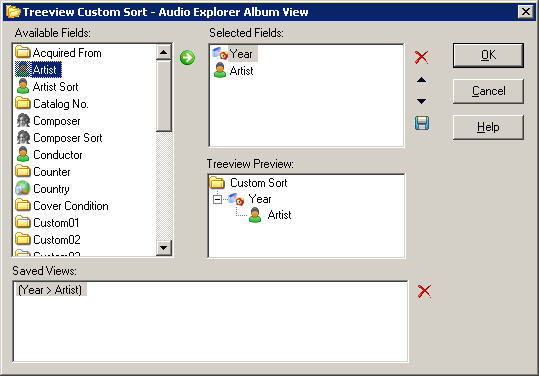Select saved view (Year > Artist)
539x376 pixels.
50,290
